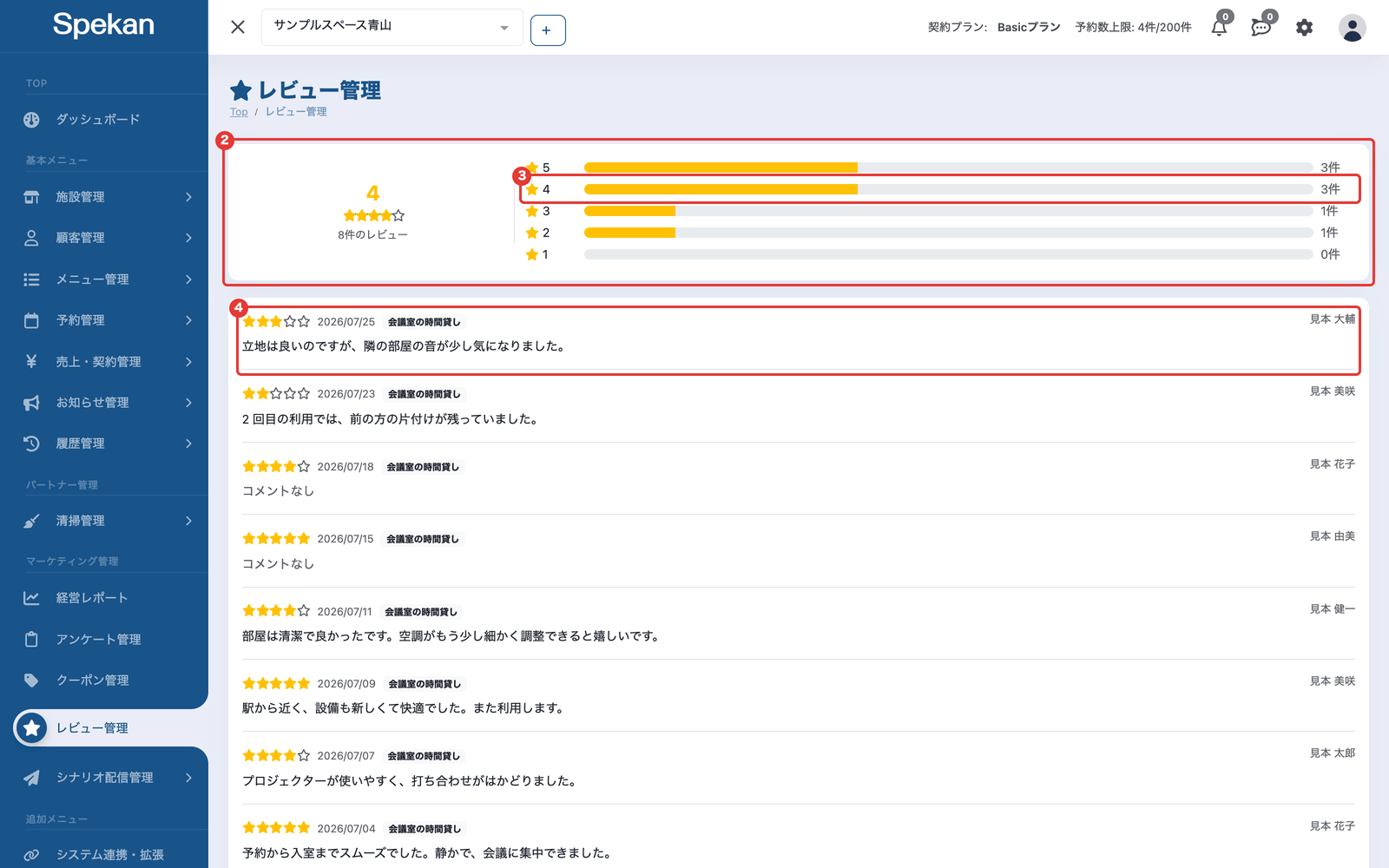Screen dimensions: 1389x868
Task: Click the 予約管理 calendar icon
Action: coord(31,320)
